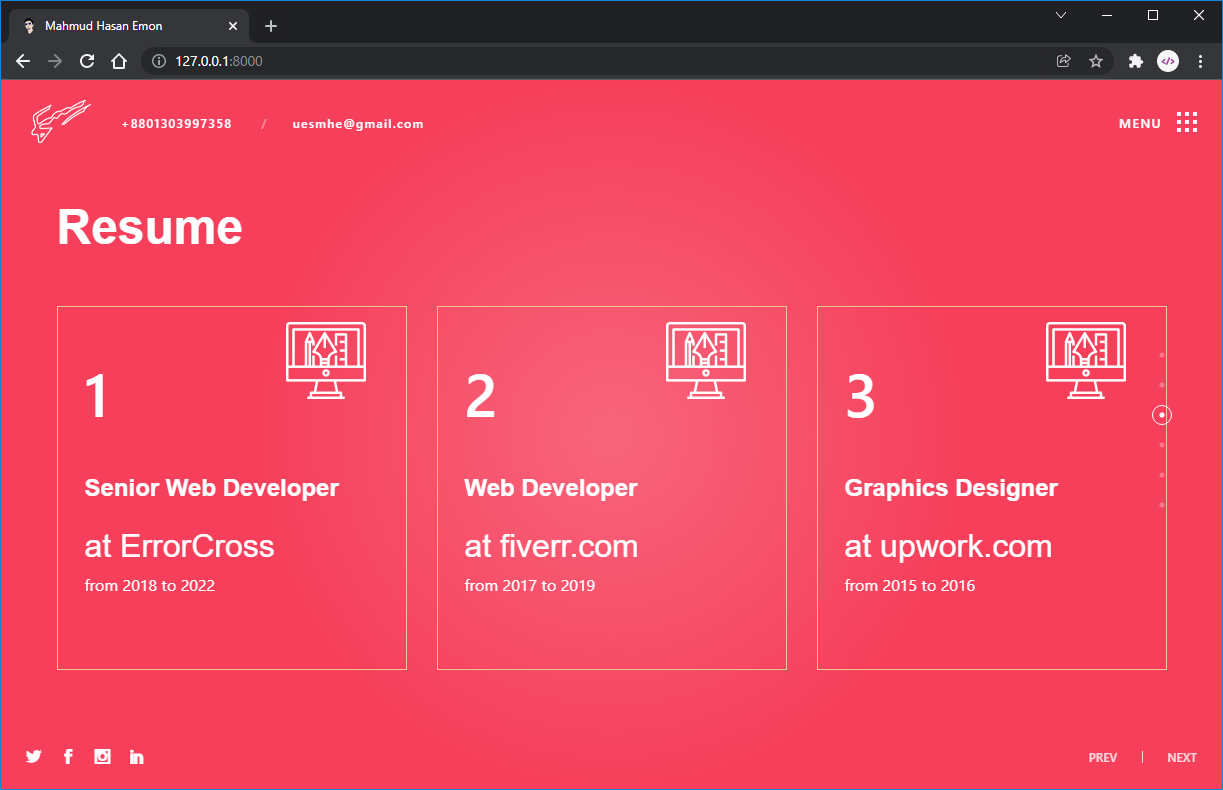Open the LinkedIn social link

pyautogui.click(x=137, y=757)
